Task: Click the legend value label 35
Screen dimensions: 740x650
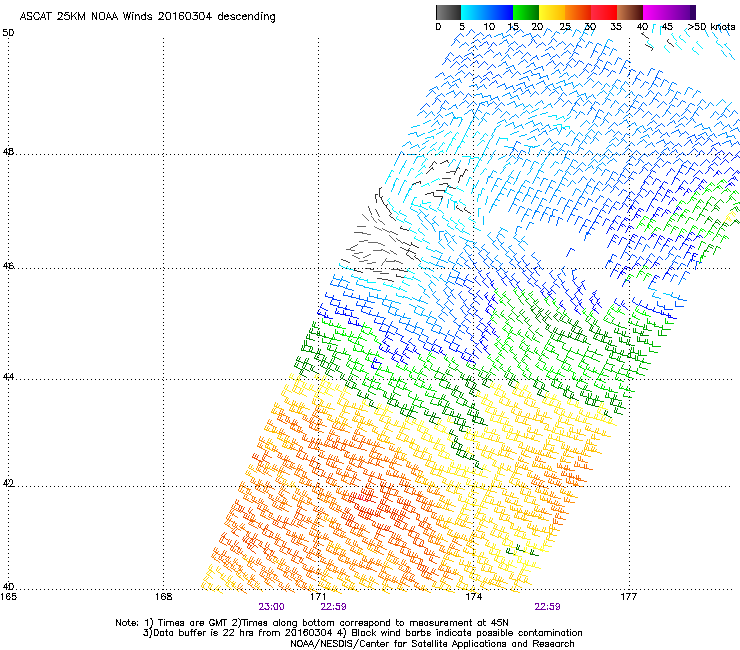Action: [x=616, y=27]
